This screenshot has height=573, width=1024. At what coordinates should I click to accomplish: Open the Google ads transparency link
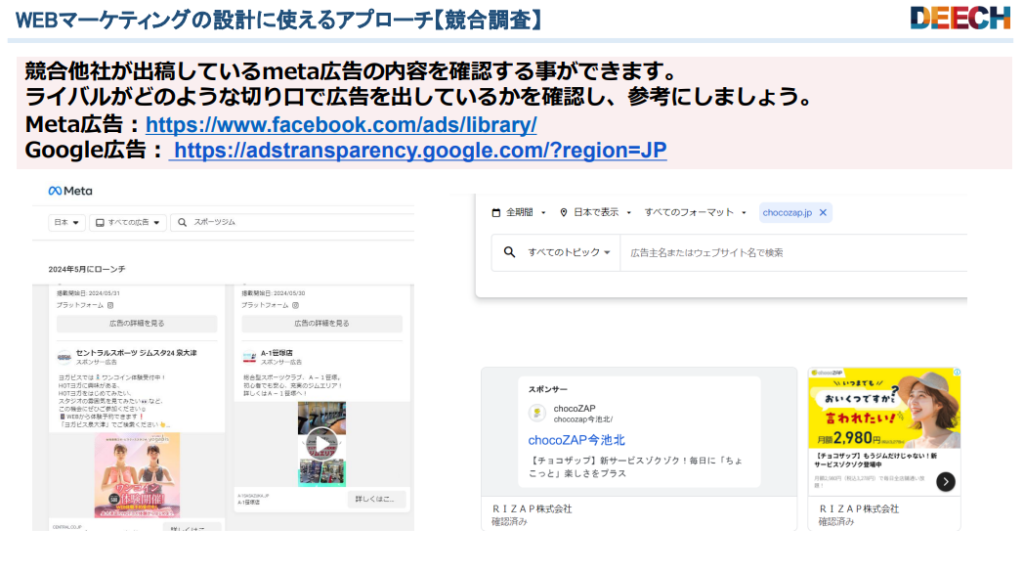tap(420, 150)
